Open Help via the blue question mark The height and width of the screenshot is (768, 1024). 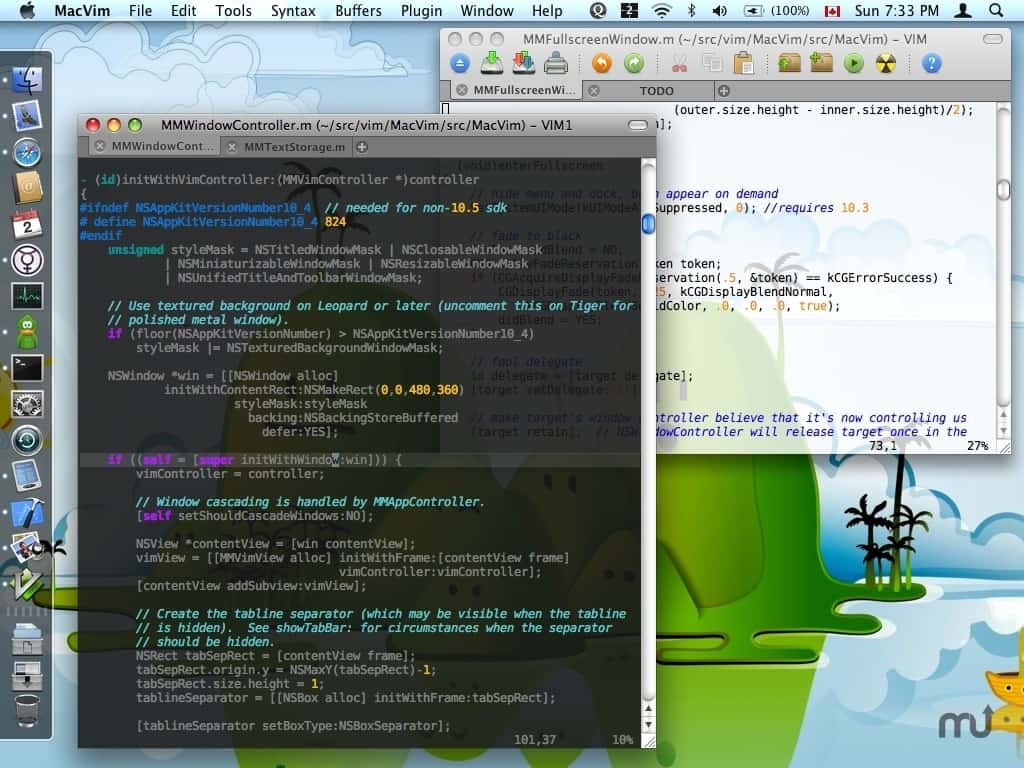(931, 64)
